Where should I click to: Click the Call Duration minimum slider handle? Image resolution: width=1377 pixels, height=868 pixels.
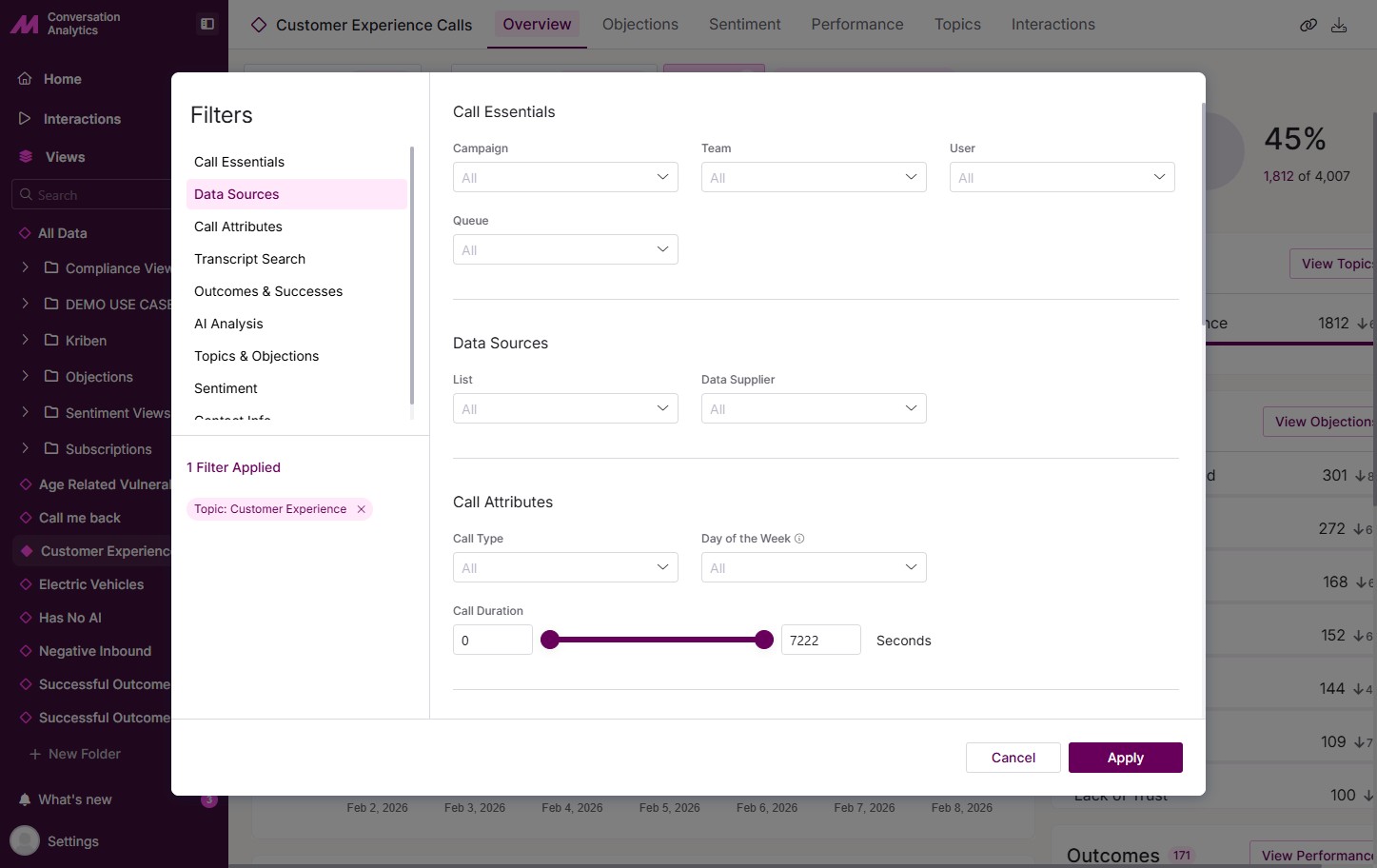pyautogui.click(x=550, y=640)
